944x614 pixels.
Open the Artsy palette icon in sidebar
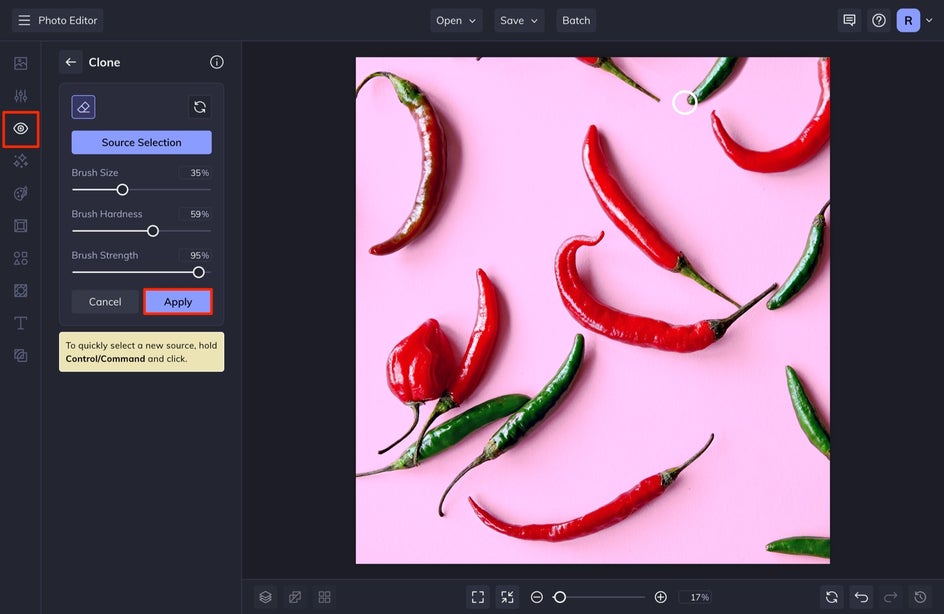[x=20, y=193]
